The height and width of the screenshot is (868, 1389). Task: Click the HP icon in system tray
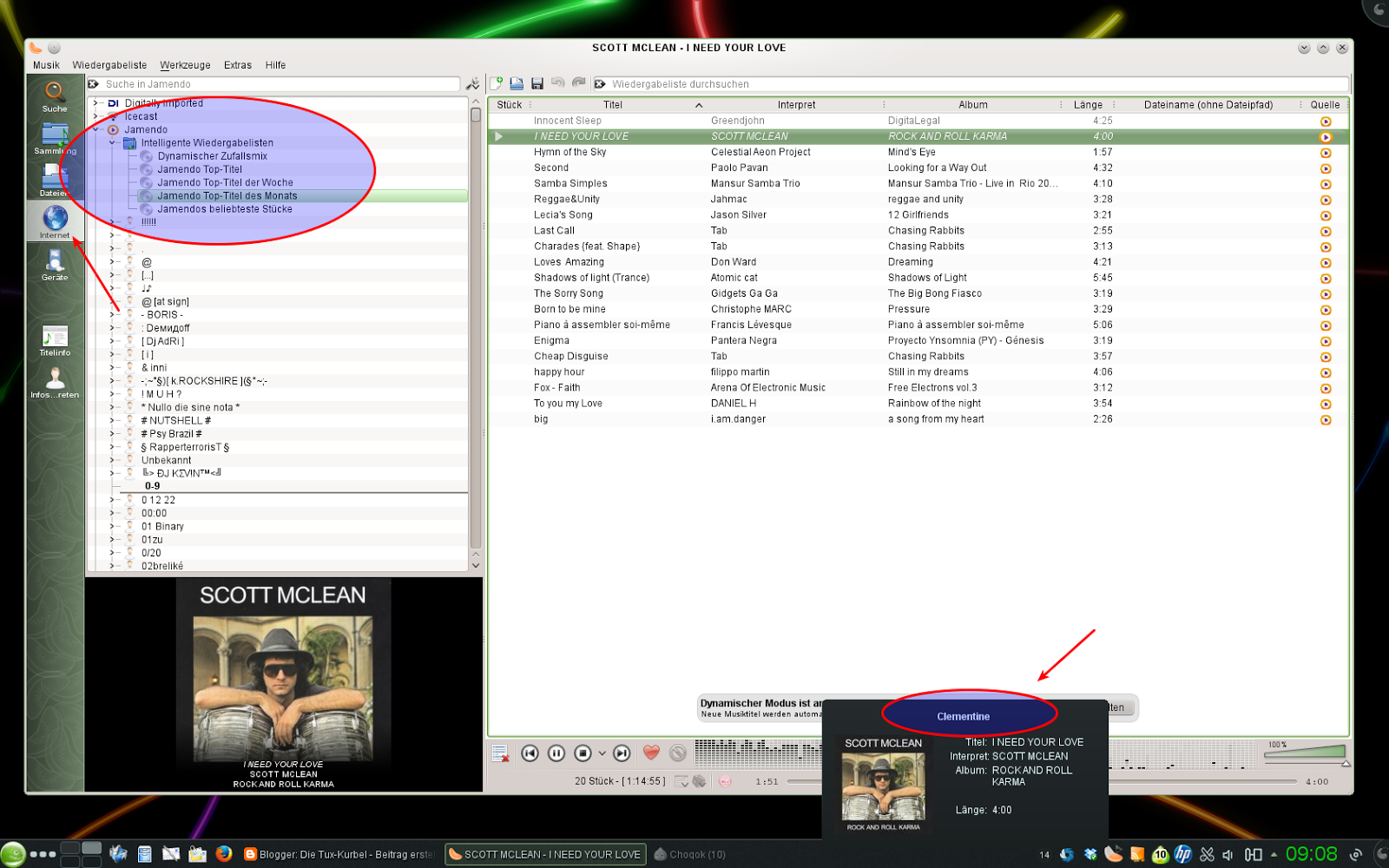(1183, 854)
